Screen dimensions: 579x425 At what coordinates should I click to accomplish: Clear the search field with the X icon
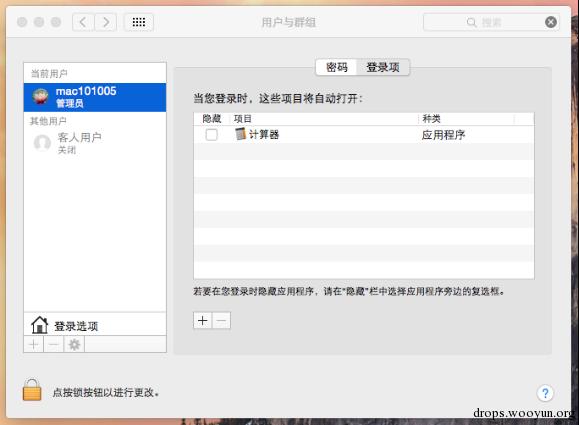click(551, 22)
